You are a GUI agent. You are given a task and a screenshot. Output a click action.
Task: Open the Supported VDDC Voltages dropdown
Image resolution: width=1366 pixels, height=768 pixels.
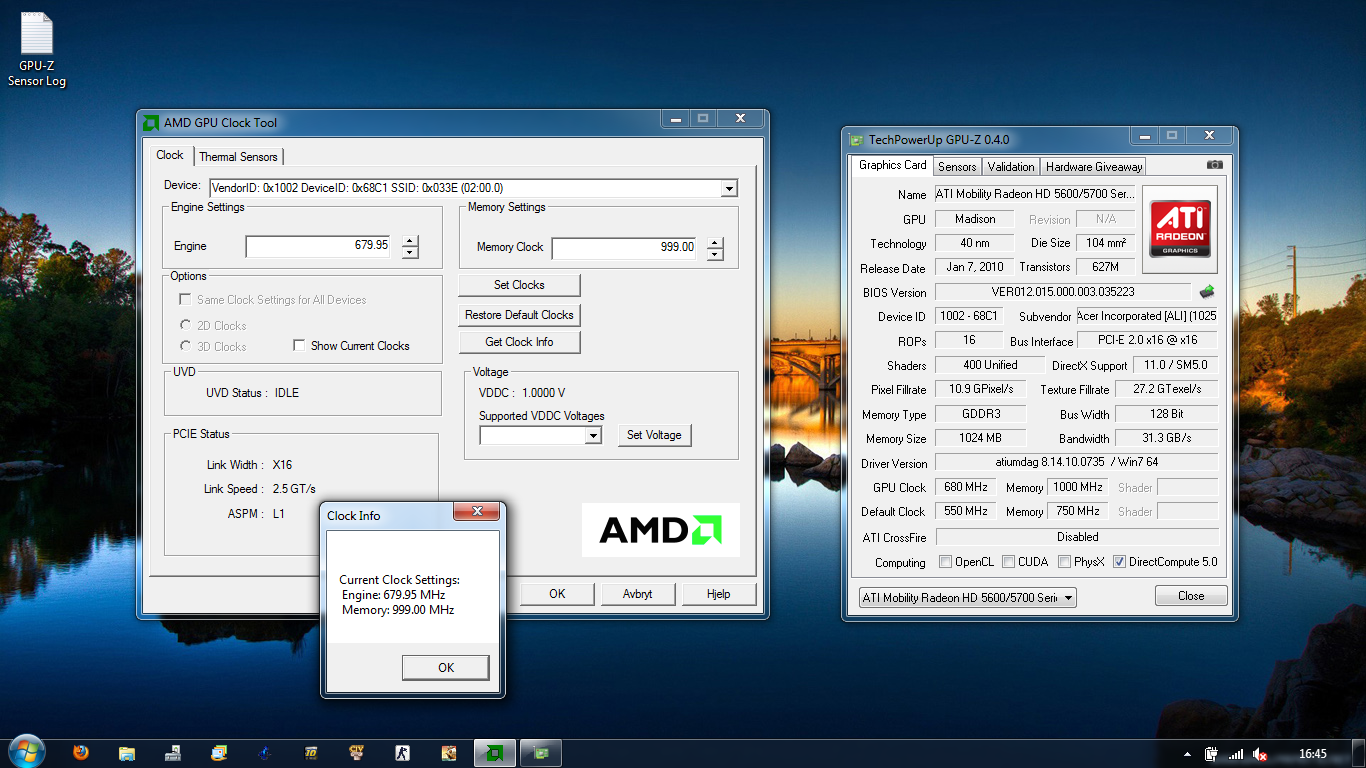pos(593,435)
